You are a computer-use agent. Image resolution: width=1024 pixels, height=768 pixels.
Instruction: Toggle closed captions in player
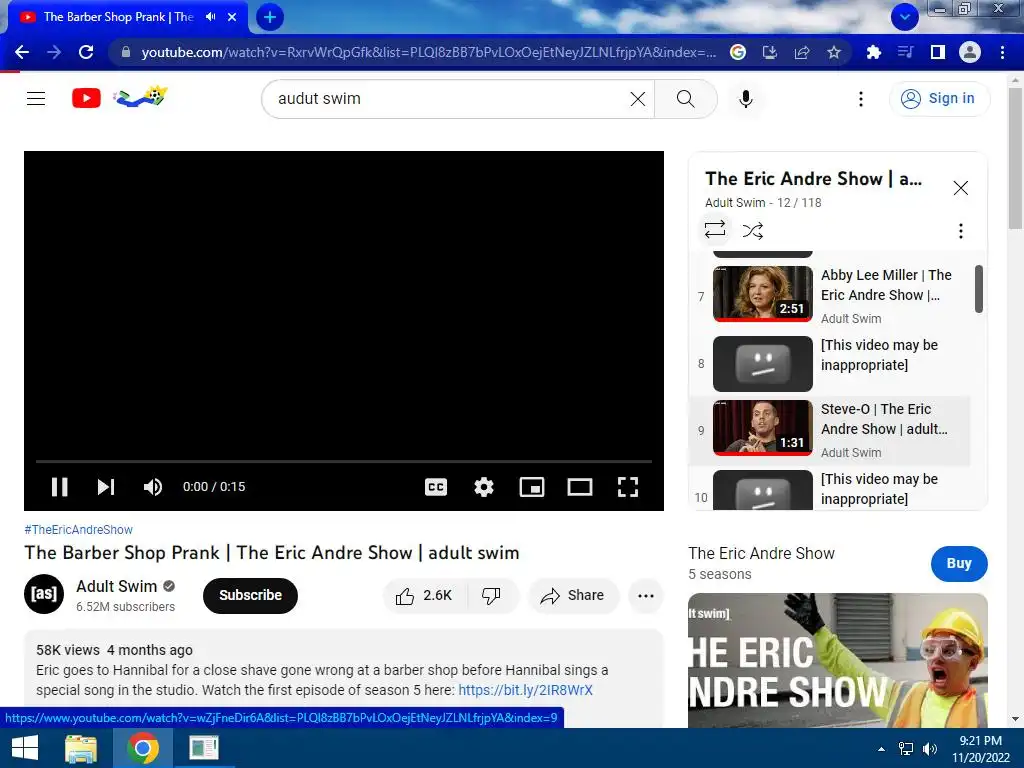pos(436,487)
